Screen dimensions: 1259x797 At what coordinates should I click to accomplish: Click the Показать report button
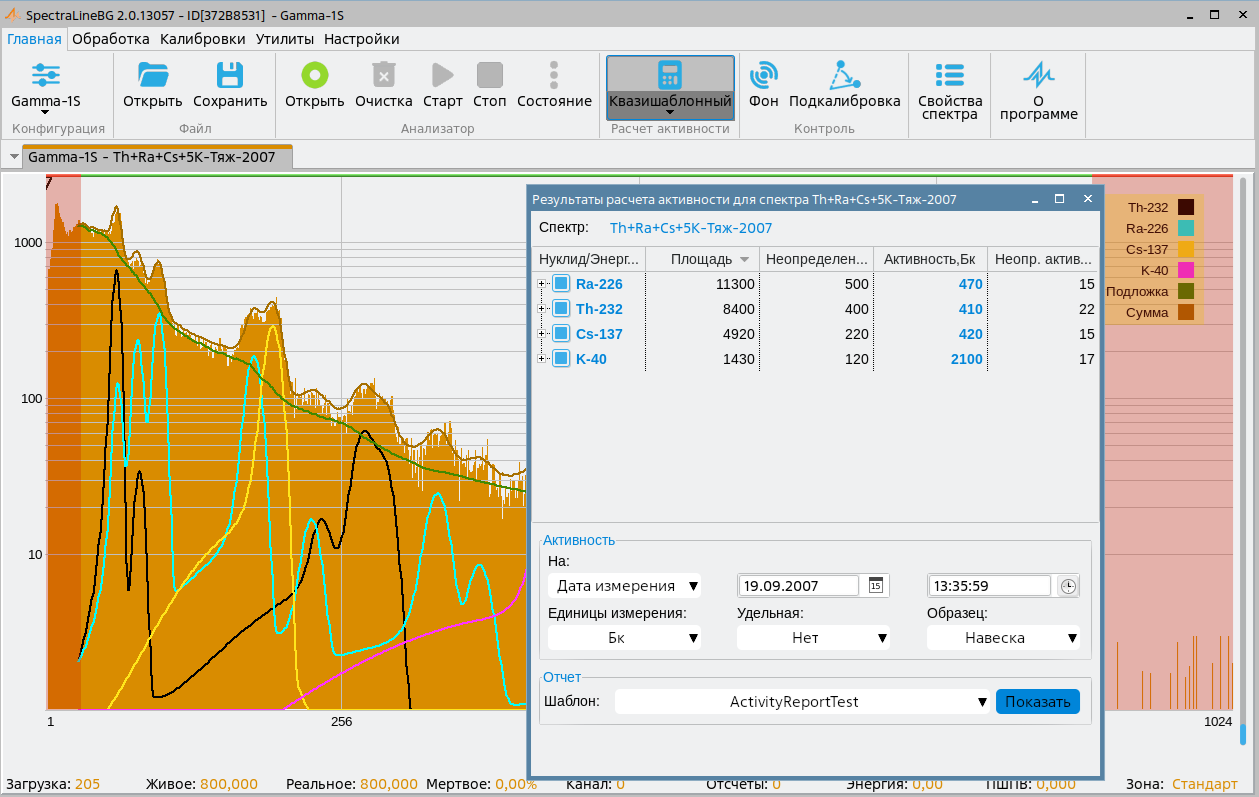(1037, 702)
